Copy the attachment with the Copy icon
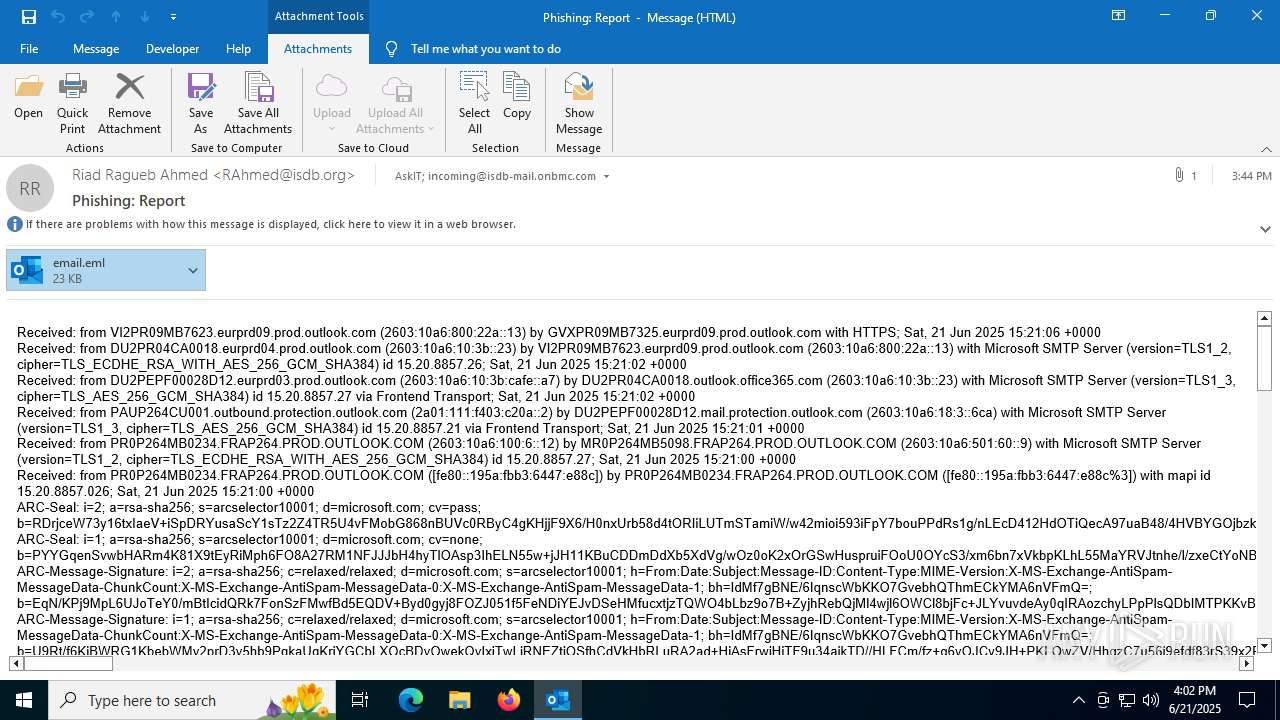 [517, 97]
